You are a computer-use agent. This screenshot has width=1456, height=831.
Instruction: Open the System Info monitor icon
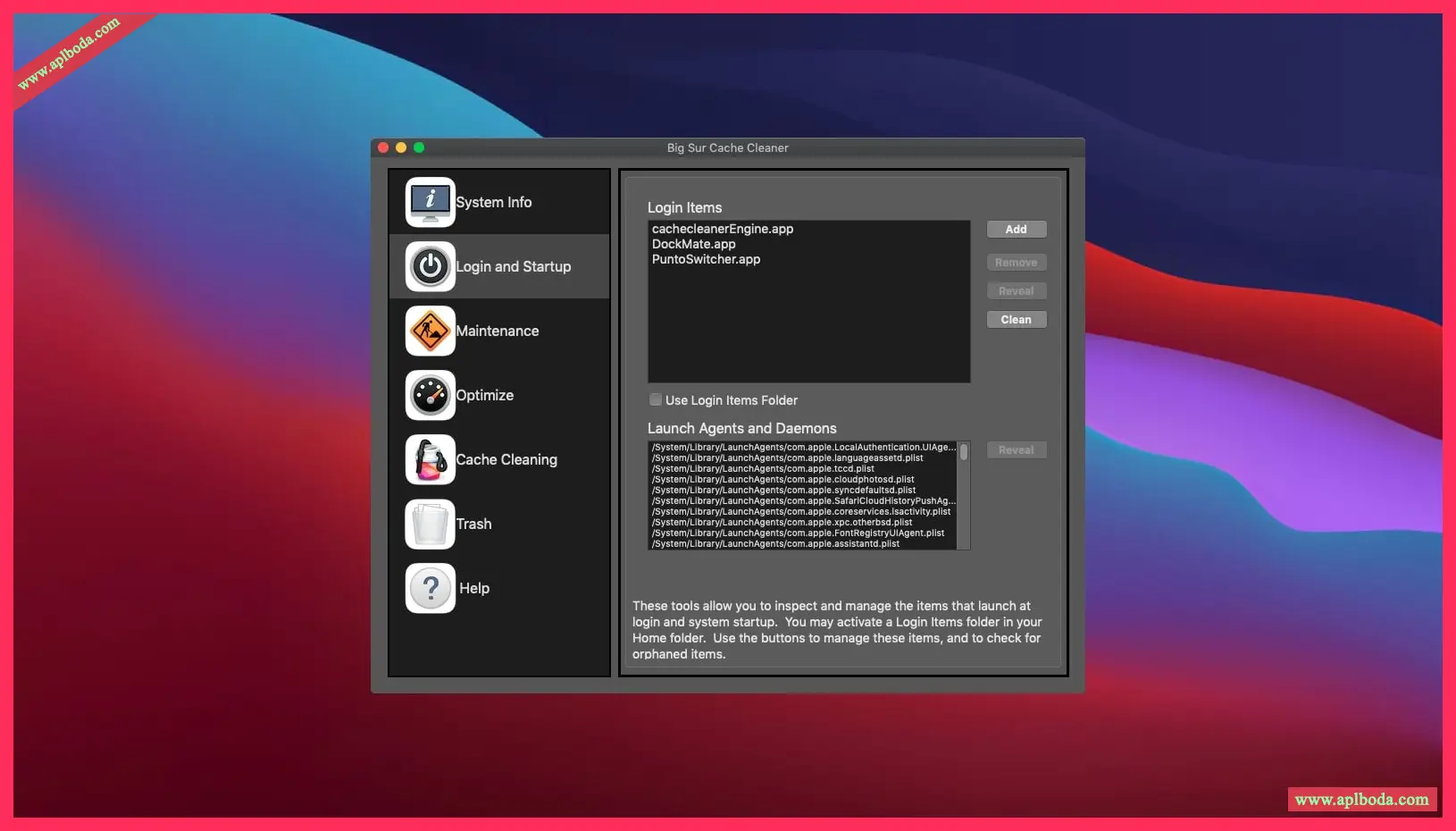click(431, 202)
